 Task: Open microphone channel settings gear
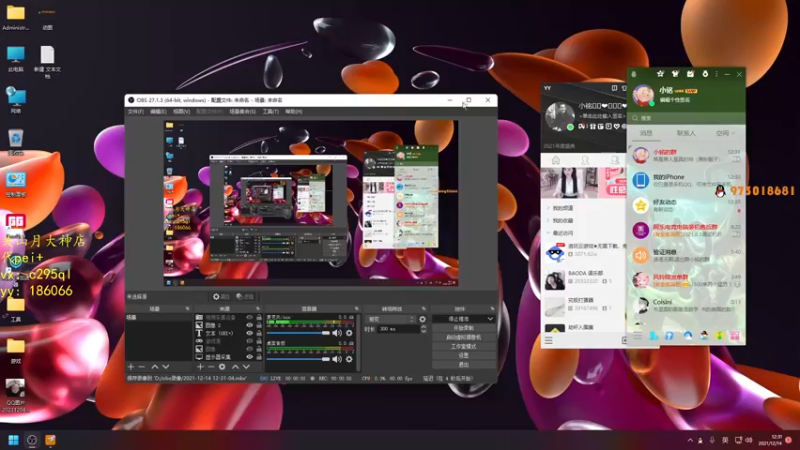[x=349, y=333]
